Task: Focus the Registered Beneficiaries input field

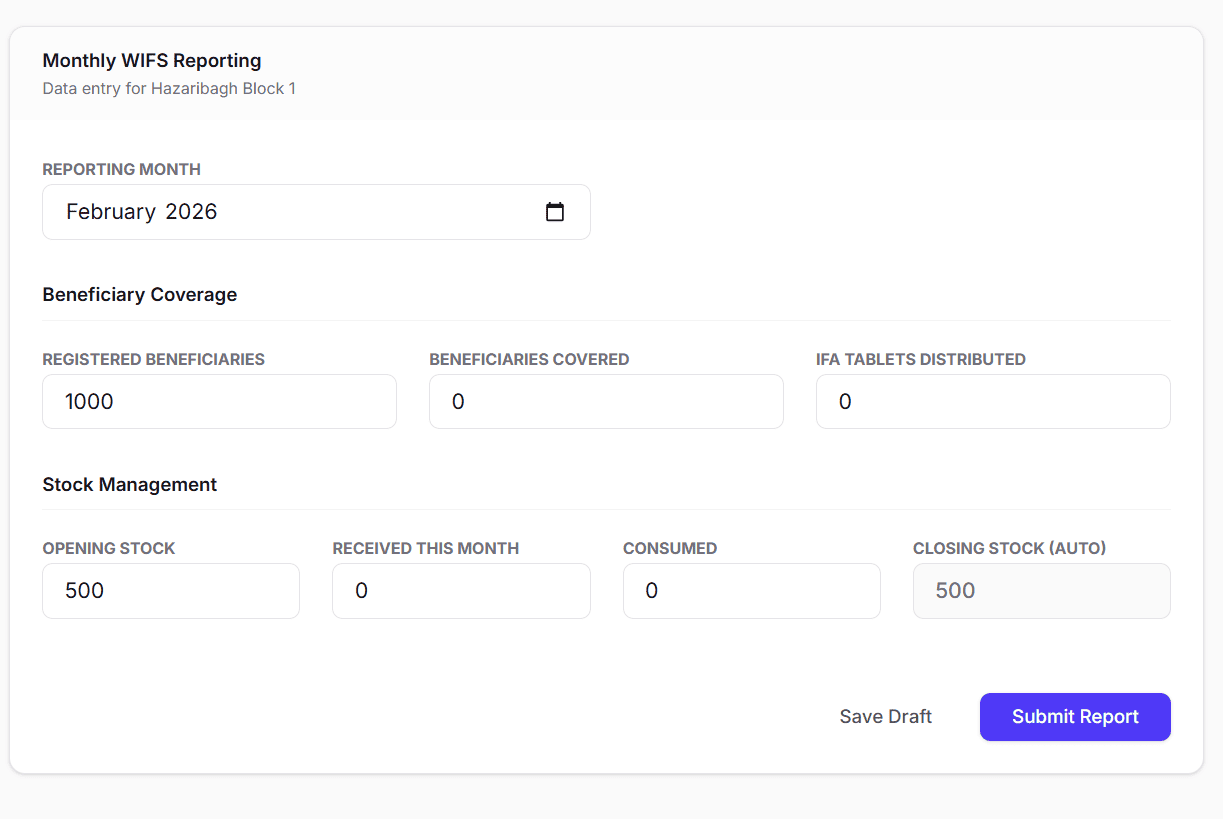Action: [219, 402]
